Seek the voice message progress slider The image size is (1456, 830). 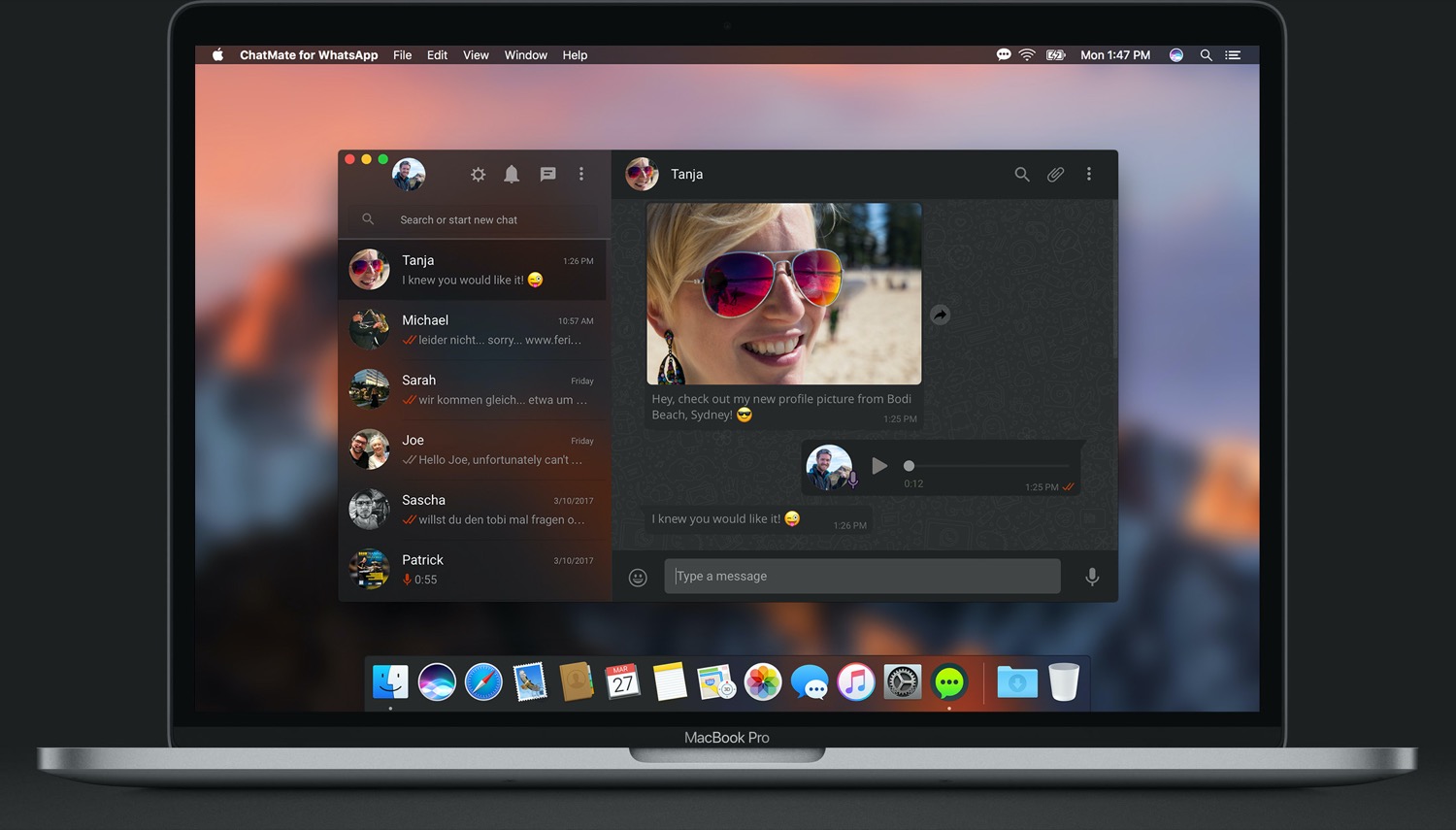click(x=987, y=466)
